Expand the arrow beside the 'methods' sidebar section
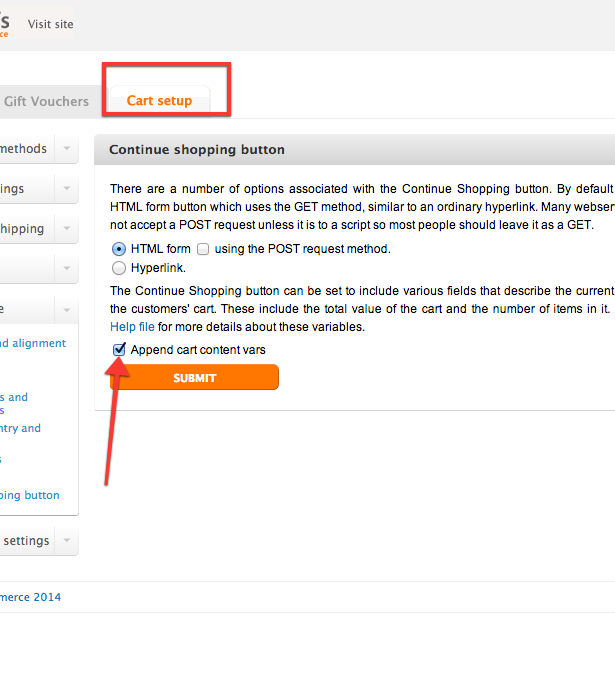Screen dimensions: 615x696 66,149
